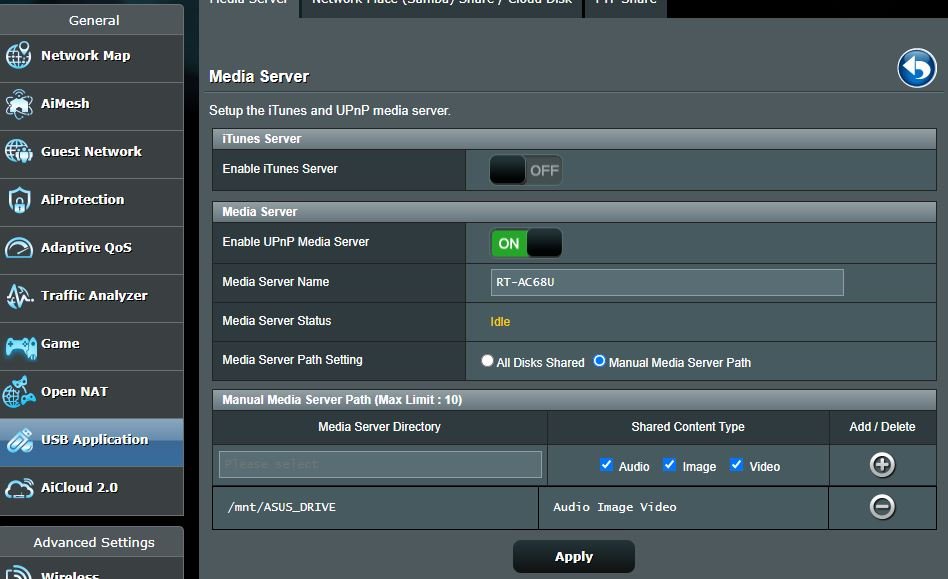Click the Idle status text
Viewport: 948px width, 579px height.
click(500, 322)
